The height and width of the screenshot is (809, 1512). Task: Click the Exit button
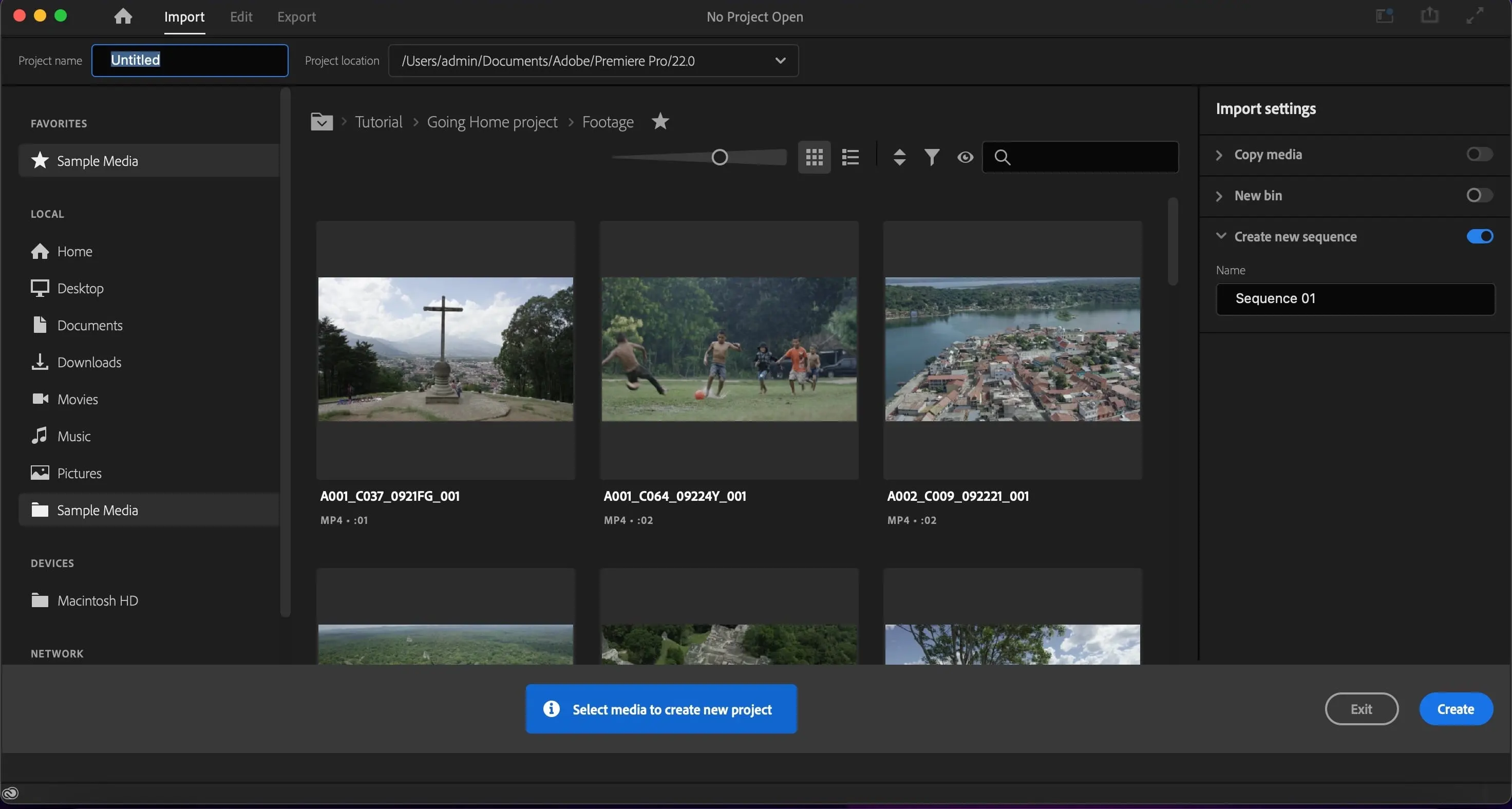tap(1361, 708)
